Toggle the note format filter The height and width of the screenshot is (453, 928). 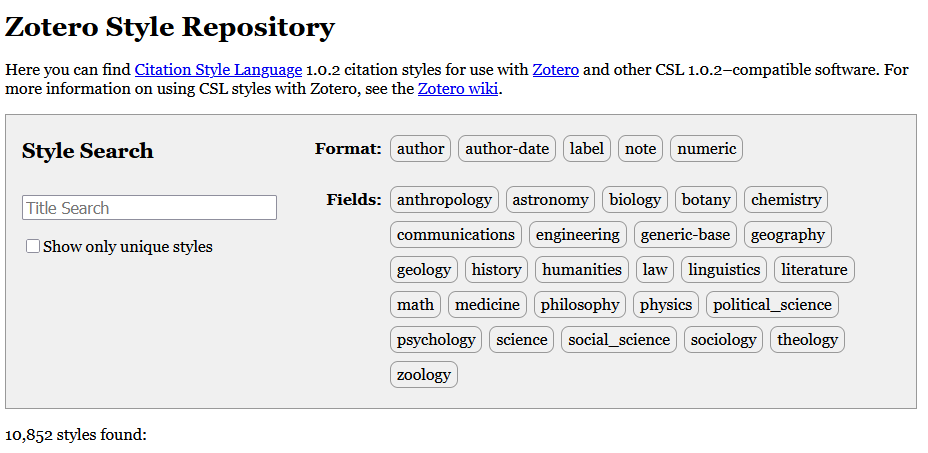(x=640, y=149)
